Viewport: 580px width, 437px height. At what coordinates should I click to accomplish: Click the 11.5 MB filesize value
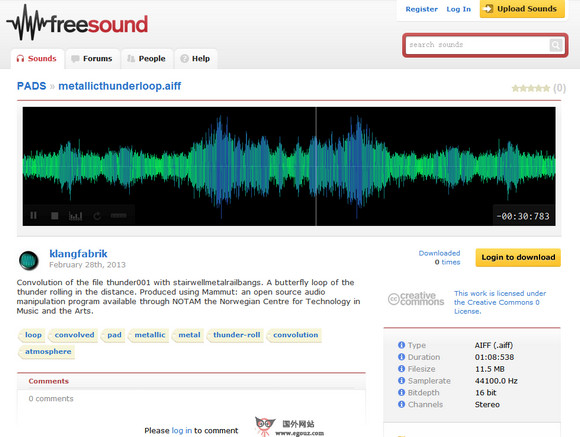point(490,369)
